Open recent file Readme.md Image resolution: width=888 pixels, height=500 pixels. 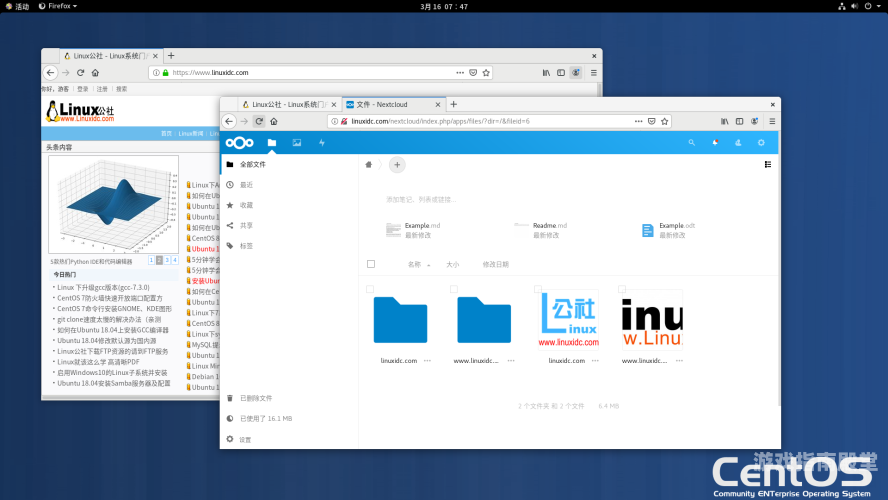click(x=541, y=230)
